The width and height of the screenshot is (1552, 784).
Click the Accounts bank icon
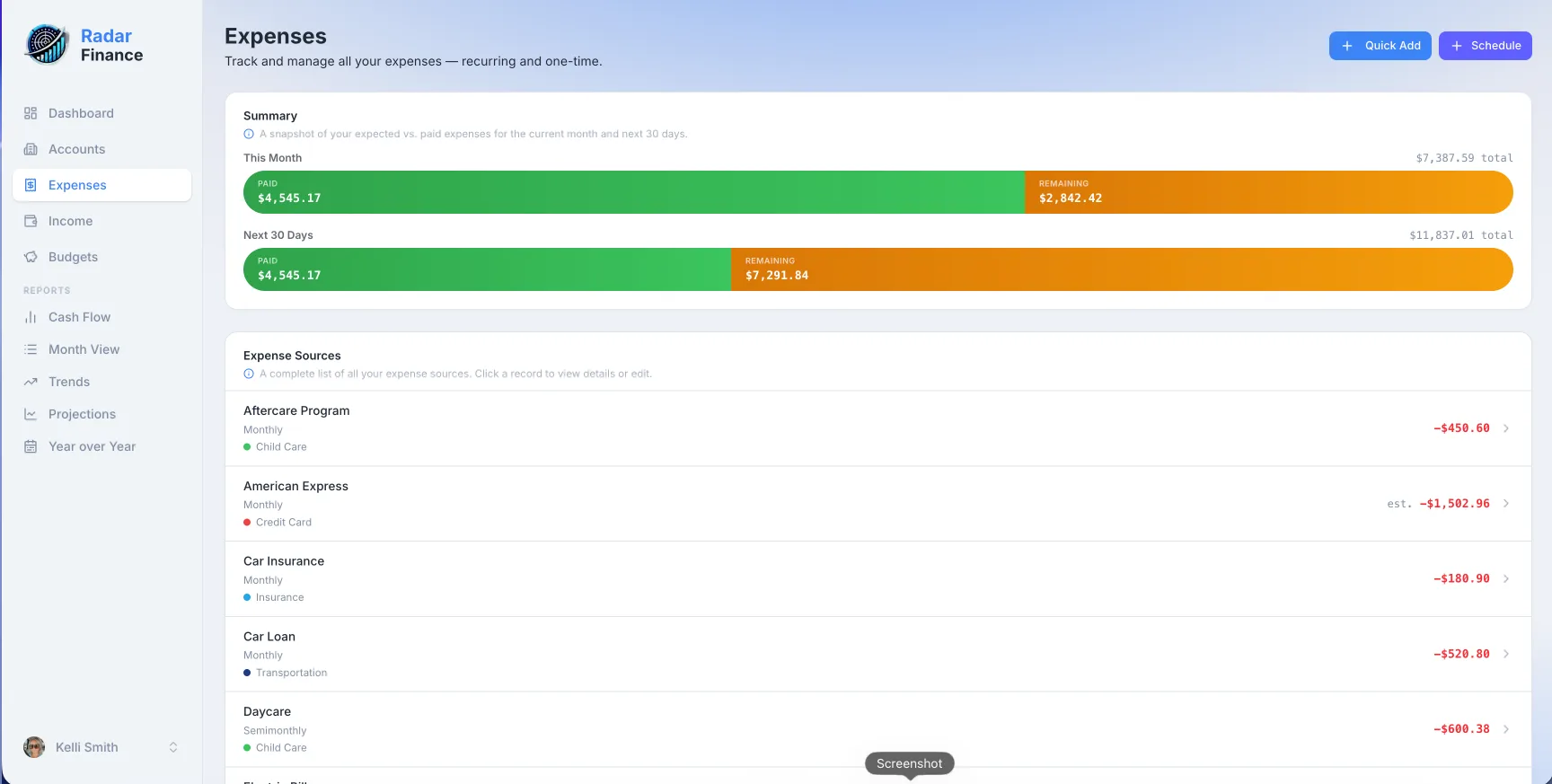pos(31,149)
